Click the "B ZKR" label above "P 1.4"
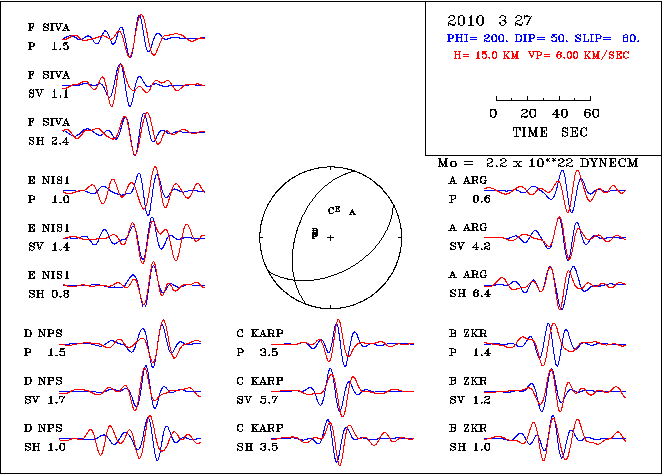The width and height of the screenshot is (663, 474). [468, 334]
